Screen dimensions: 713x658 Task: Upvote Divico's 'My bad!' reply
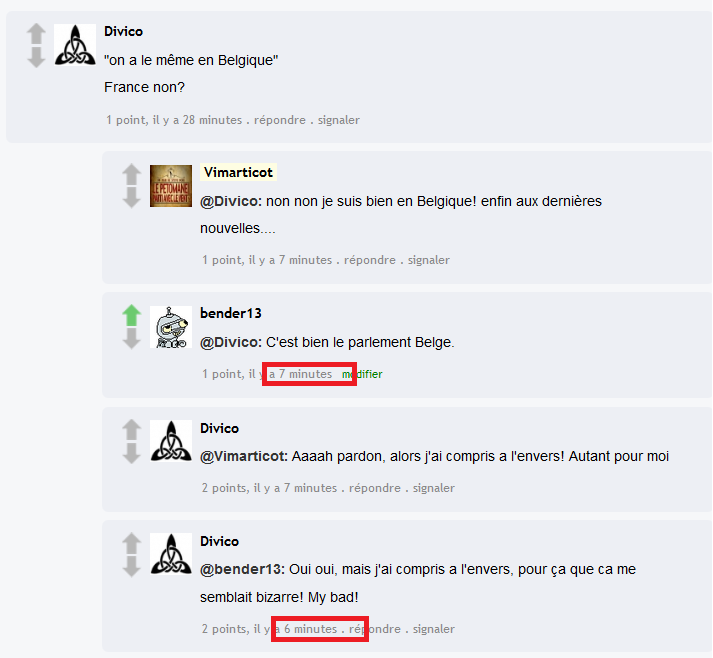pyautogui.click(x=131, y=543)
